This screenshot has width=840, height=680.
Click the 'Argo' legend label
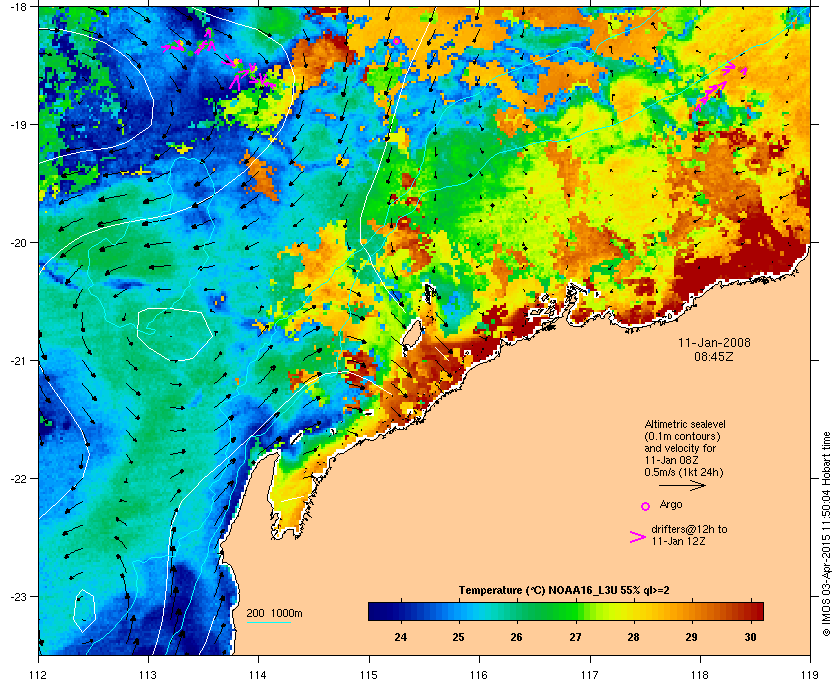click(671, 505)
